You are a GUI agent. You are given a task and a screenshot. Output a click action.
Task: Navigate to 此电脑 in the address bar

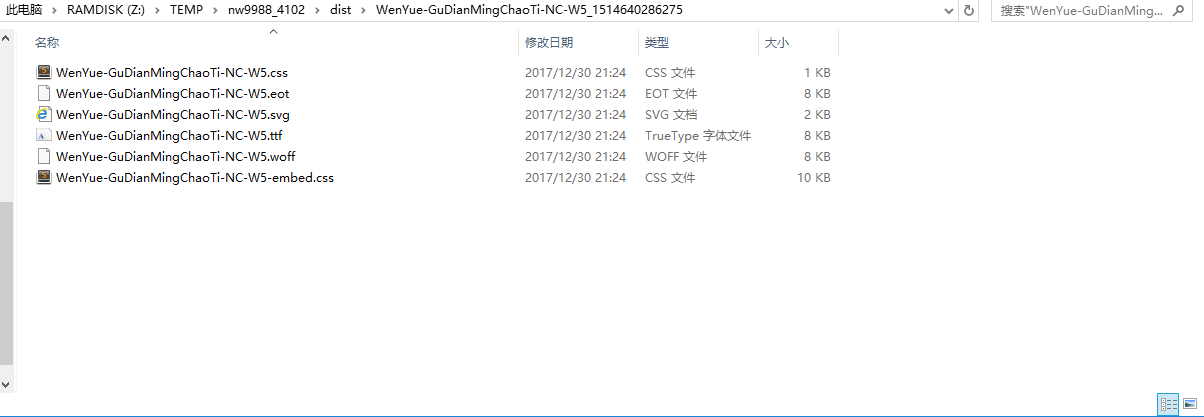pyautogui.click(x=25, y=10)
